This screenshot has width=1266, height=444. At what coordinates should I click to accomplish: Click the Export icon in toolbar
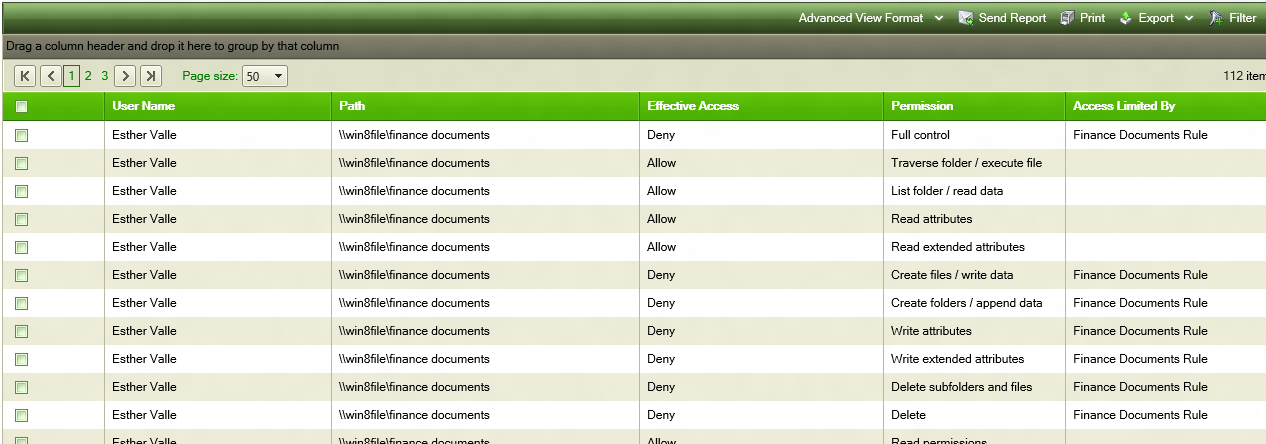click(x=1125, y=18)
